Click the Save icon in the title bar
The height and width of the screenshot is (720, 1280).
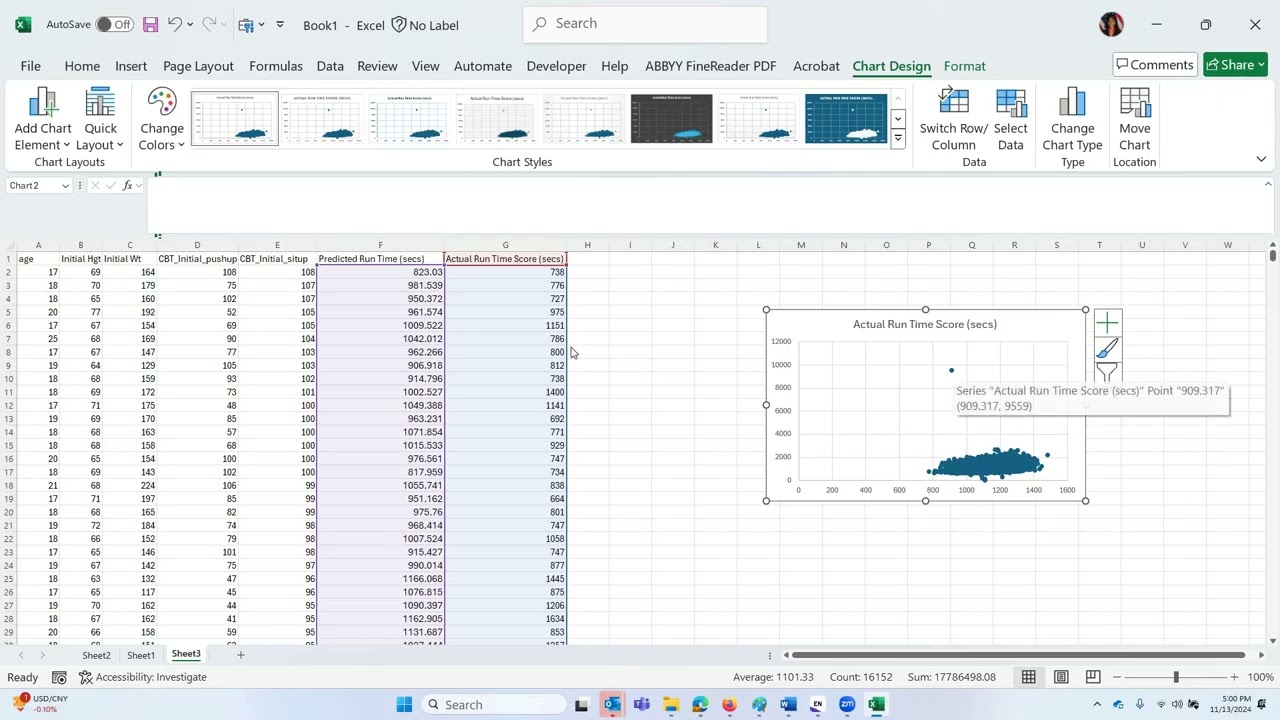(x=150, y=24)
